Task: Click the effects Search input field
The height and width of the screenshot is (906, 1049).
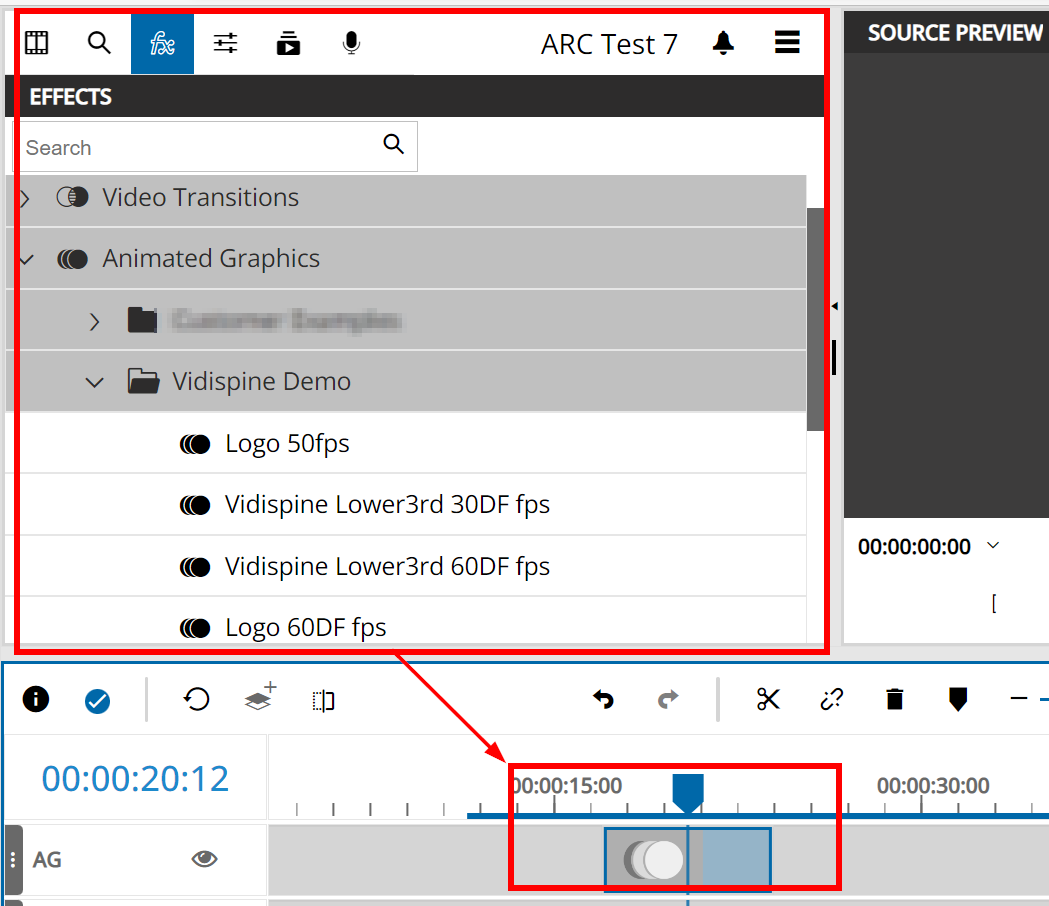Action: (x=200, y=148)
